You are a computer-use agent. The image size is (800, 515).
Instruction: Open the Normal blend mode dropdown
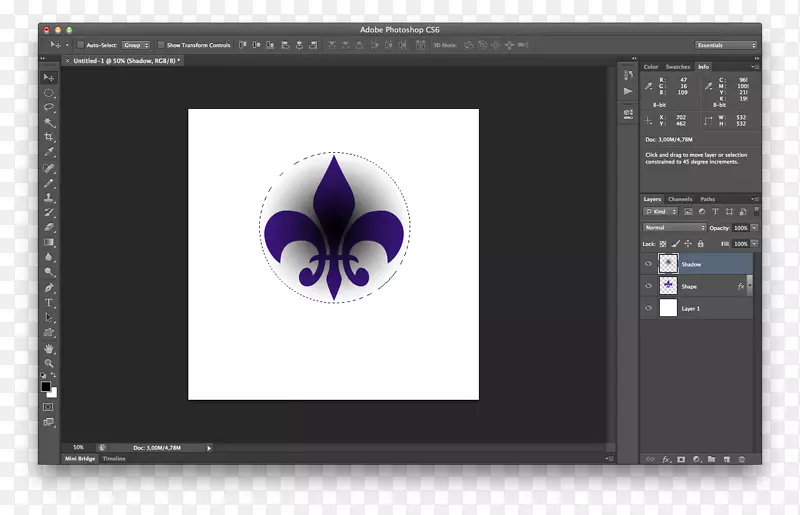(675, 228)
